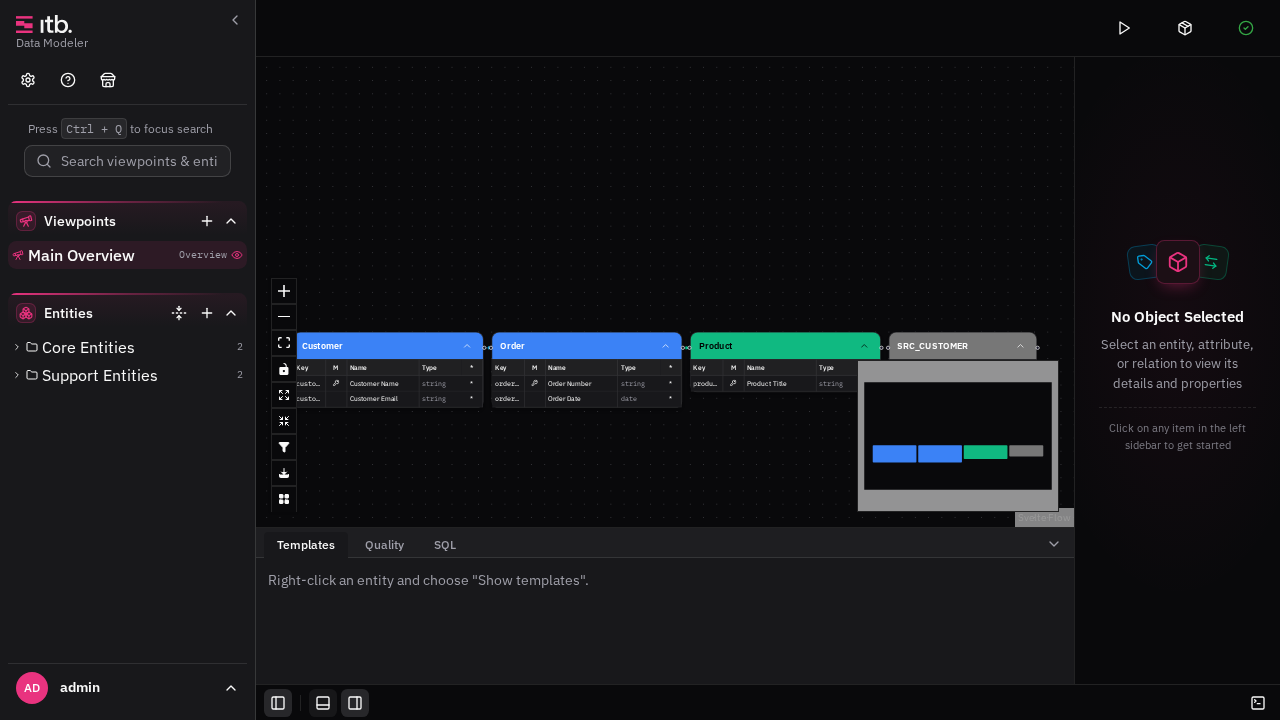Click the itb. Data Modeler logo
The width and height of the screenshot is (1280, 720).
pos(52,31)
